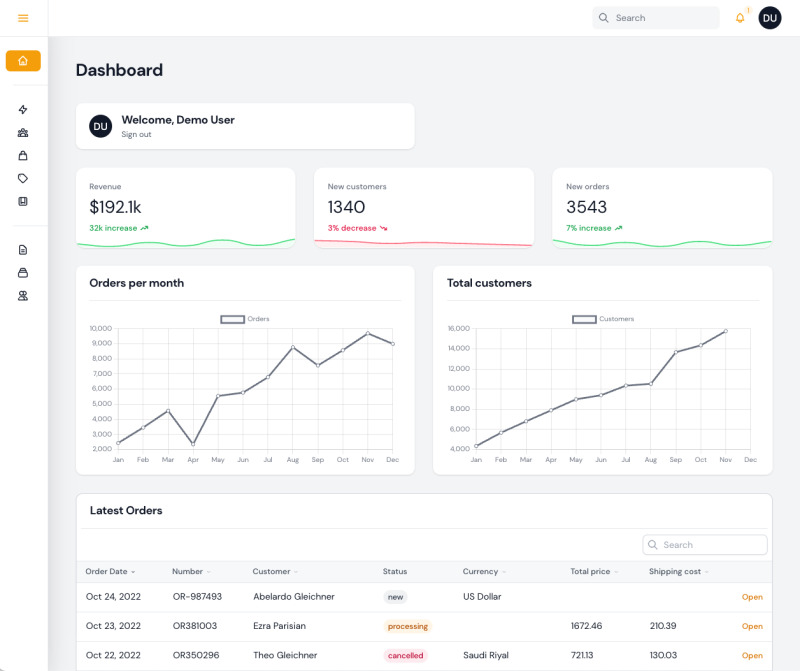Image resolution: width=800 pixels, height=671 pixels.
Task: Open the DU user menu in top bar
Action: (770, 18)
